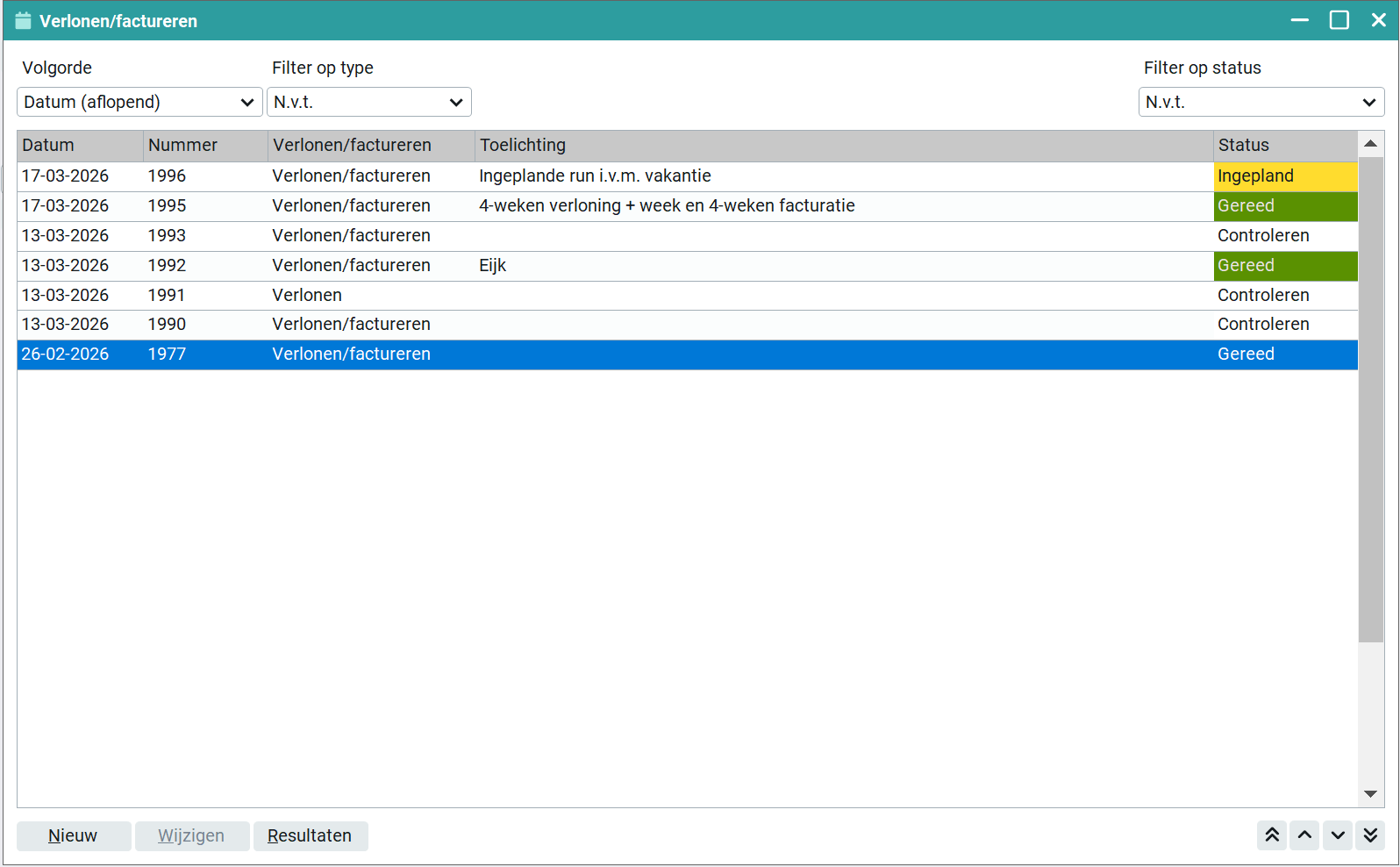Jump to first record with double-up arrow

point(1272,835)
